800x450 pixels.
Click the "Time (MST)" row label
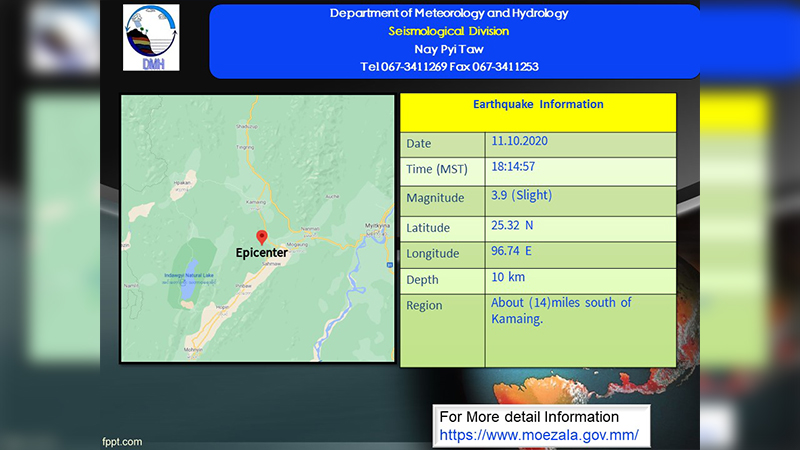(437, 169)
